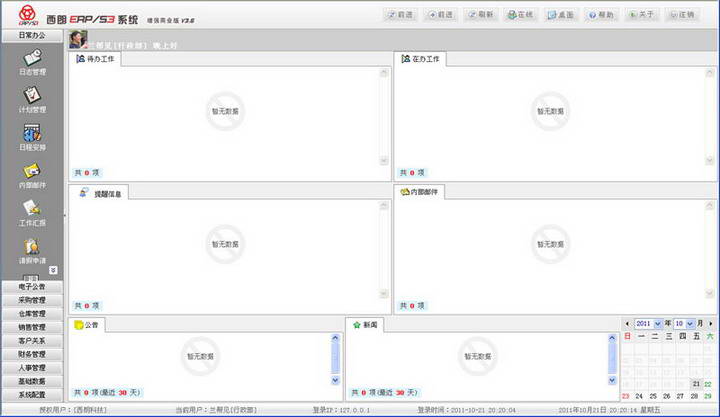Open 工作汇报 (work report) sidebar icon
Viewport: 720px width, 417px height.
coord(32,213)
